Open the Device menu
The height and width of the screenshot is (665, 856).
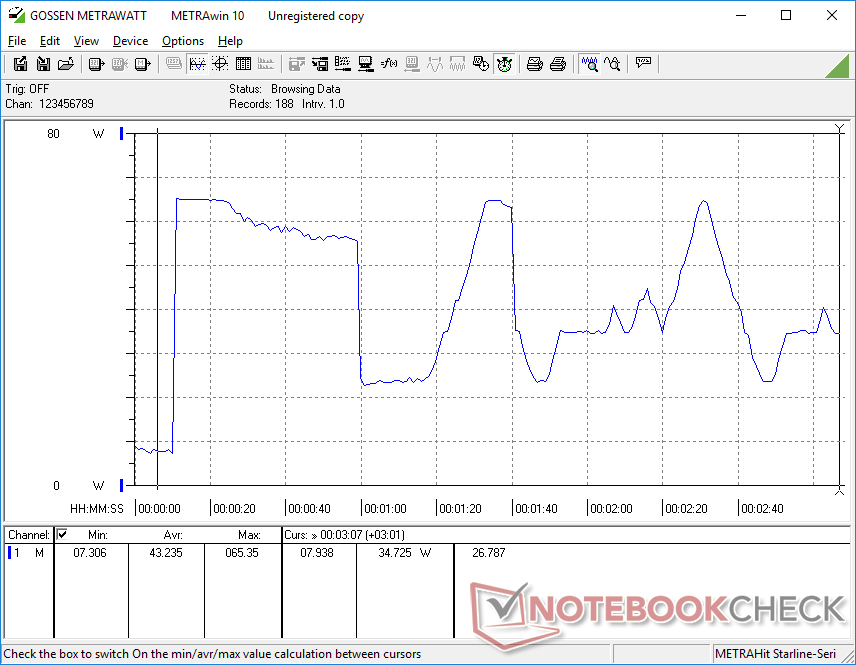(130, 41)
